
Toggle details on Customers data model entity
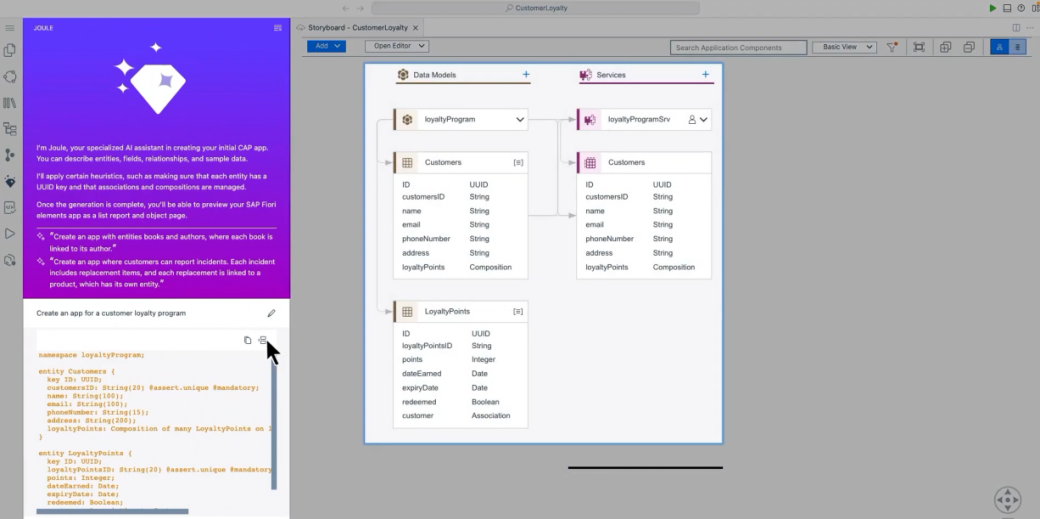point(517,162)
